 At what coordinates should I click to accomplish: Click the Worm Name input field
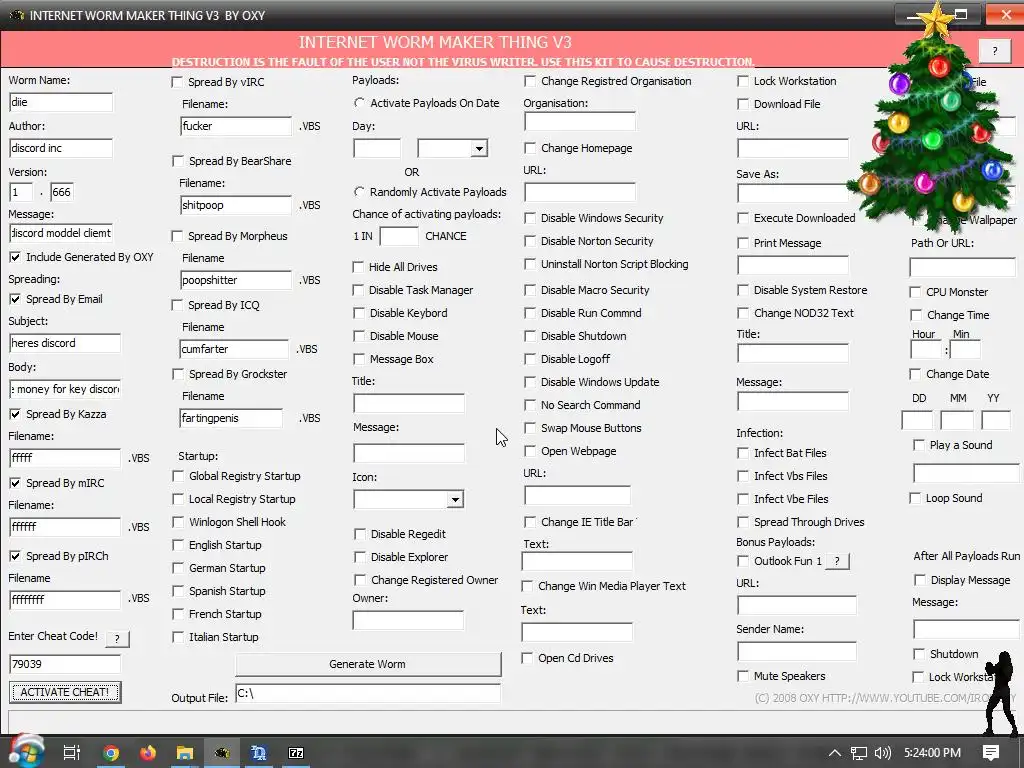[61, 102]
